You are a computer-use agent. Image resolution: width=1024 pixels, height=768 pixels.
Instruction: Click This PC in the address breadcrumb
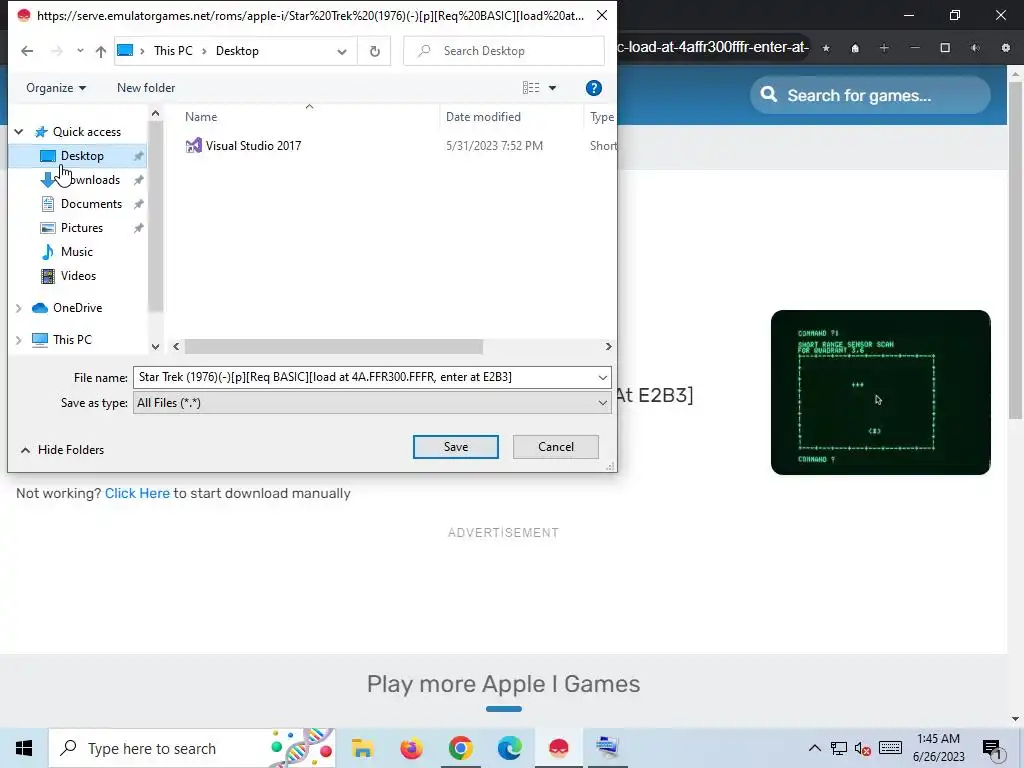point(173,51)
